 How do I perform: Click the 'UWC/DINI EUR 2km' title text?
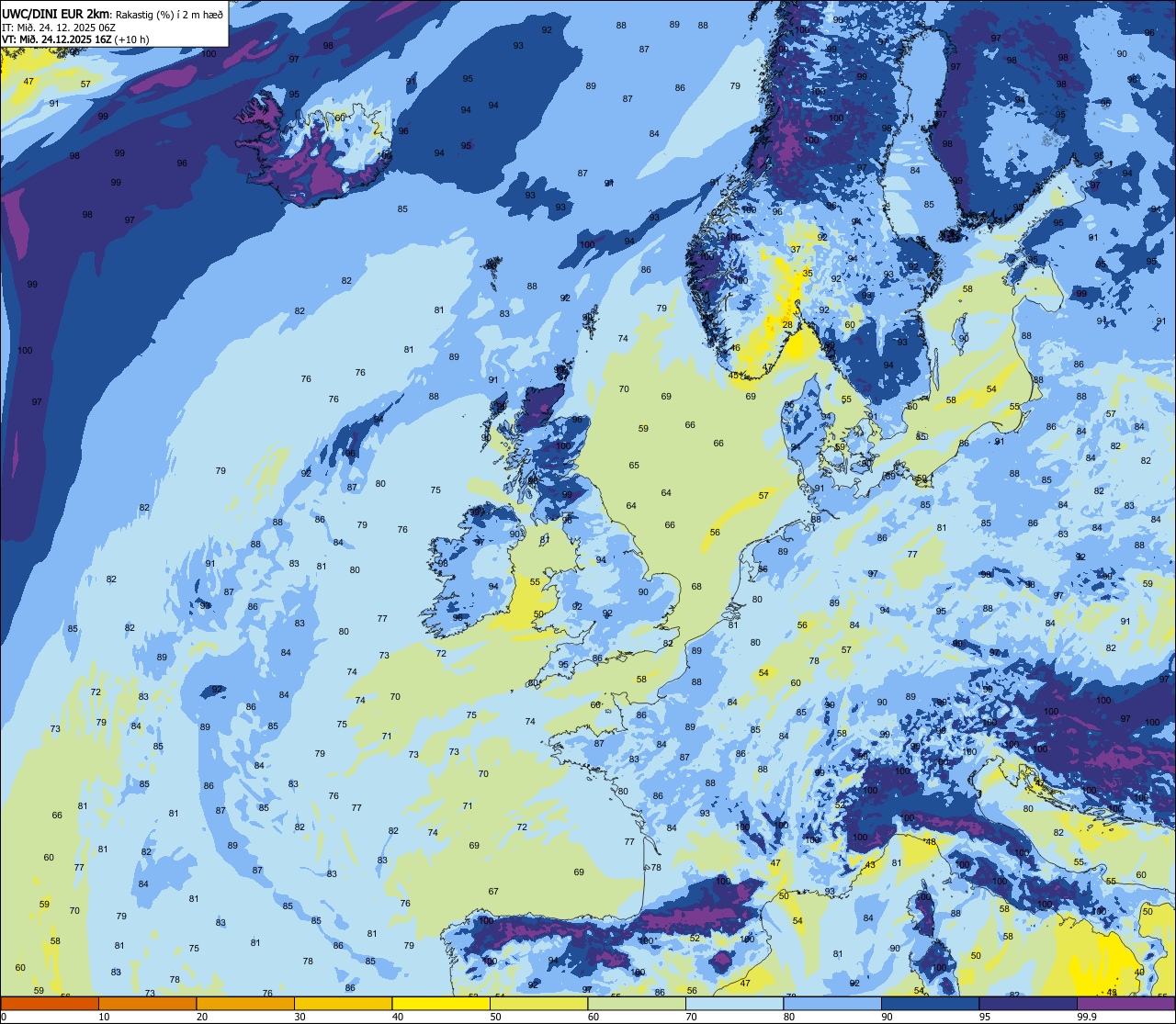pyautogui.click(x=57, y=13)
